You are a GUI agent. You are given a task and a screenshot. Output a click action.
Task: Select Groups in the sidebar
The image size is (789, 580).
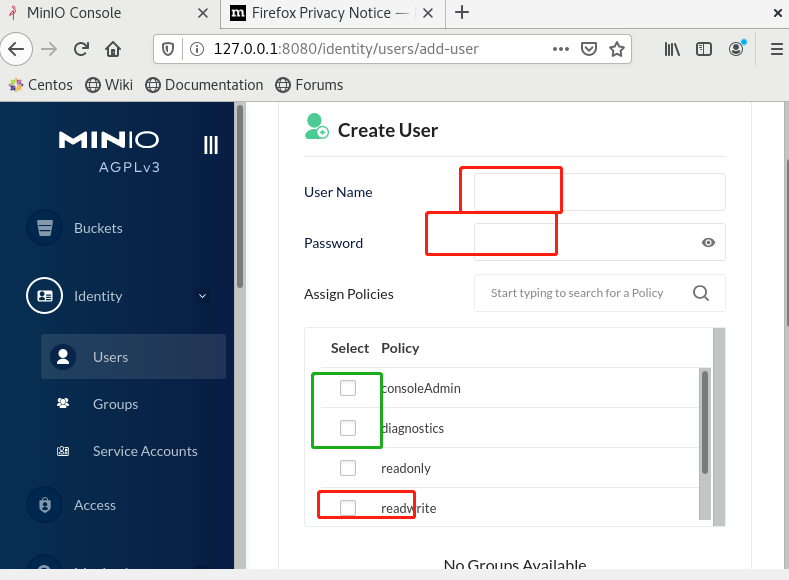(133, 404)
